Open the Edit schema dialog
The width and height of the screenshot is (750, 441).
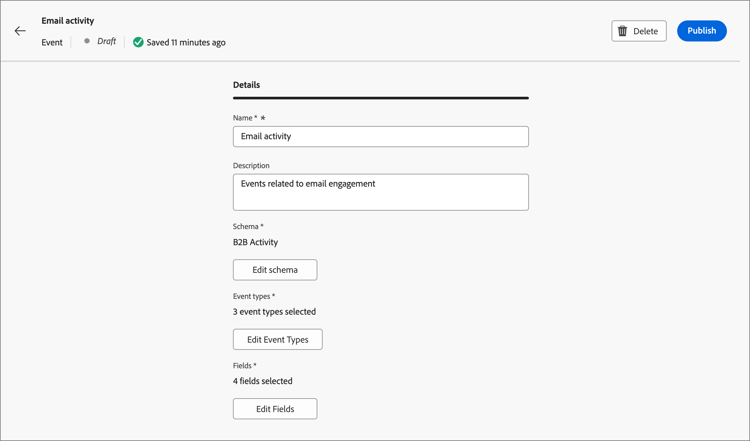pyautogui.click(x=275, y=270)
